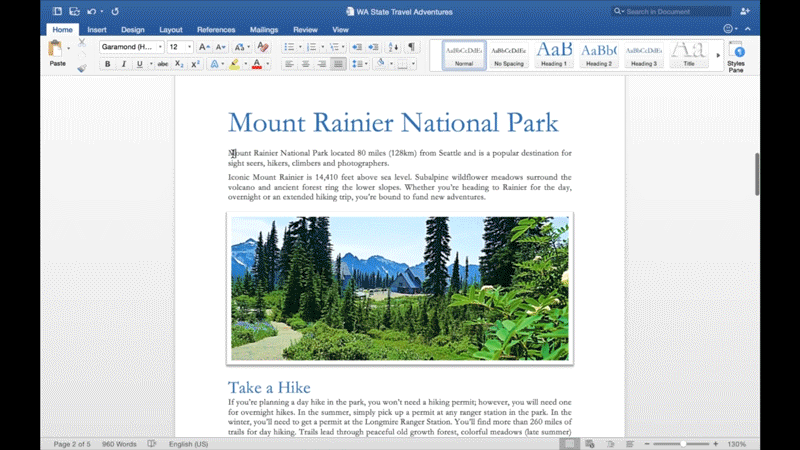800x450 pixels.
Task: Switch to the Insert tab
Action: 97,30
